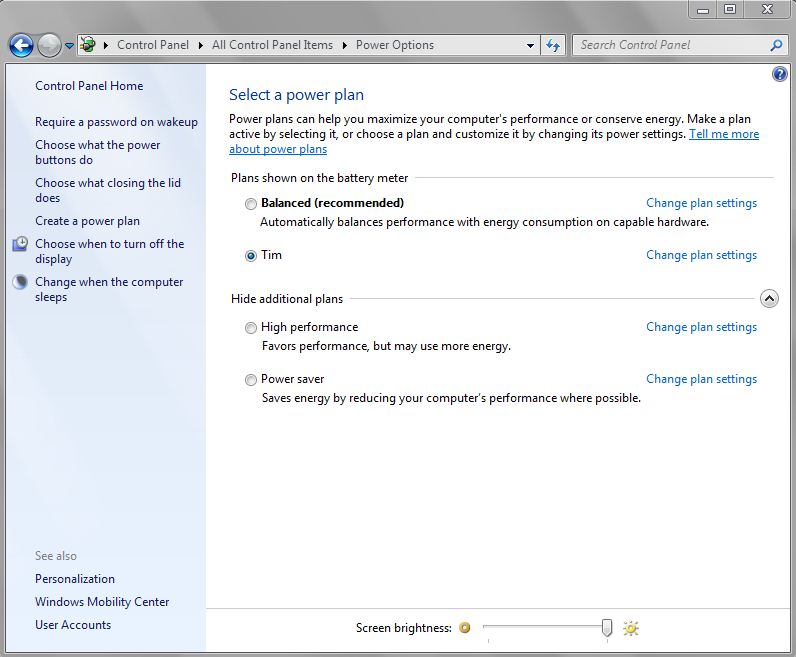The width and height of the screenshot is (796, 657).
Task: Open Tell me more about power plans
Action: click(x=494, y=142)
